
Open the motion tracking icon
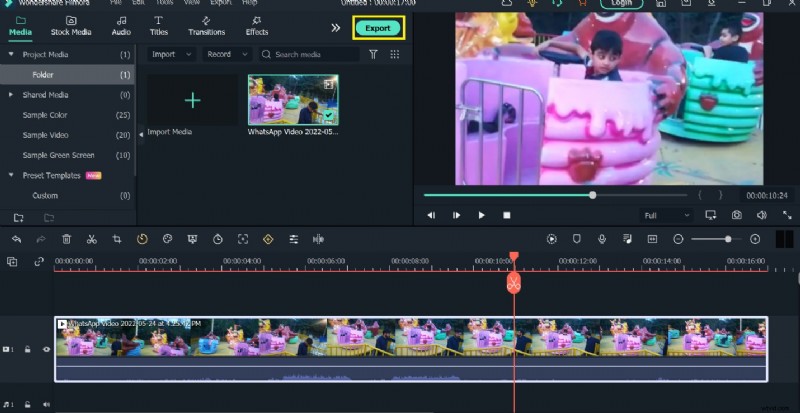pyautogui.click(x=243, y=239)
